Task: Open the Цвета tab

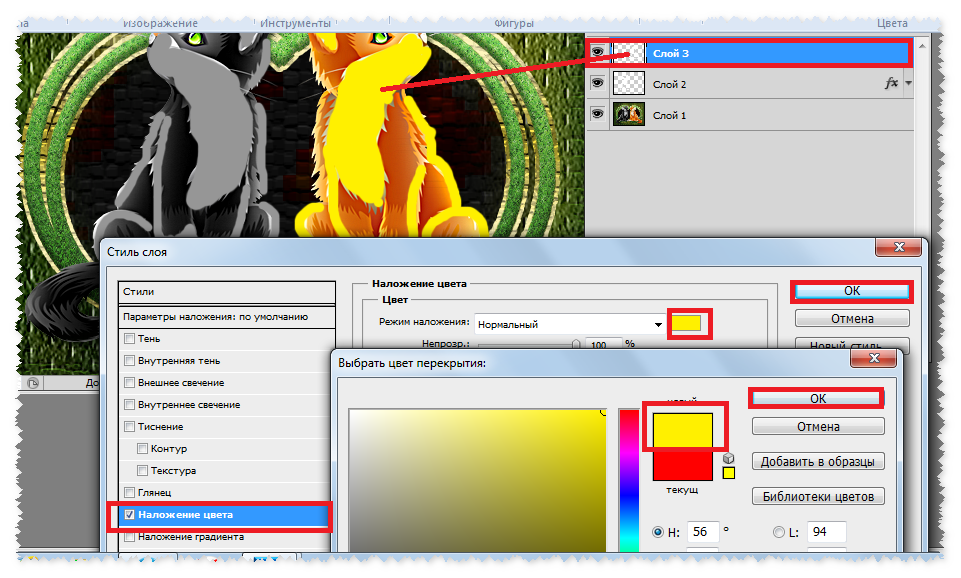Action: [892, 23]
